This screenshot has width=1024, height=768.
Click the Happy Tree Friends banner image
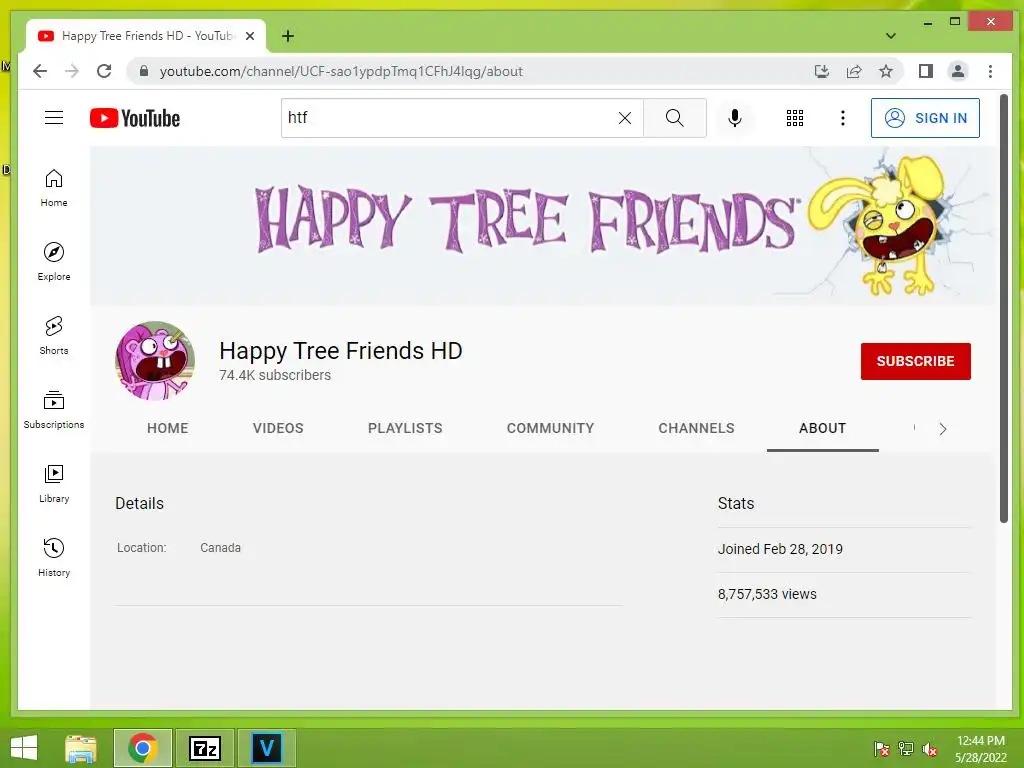point(543,226)
